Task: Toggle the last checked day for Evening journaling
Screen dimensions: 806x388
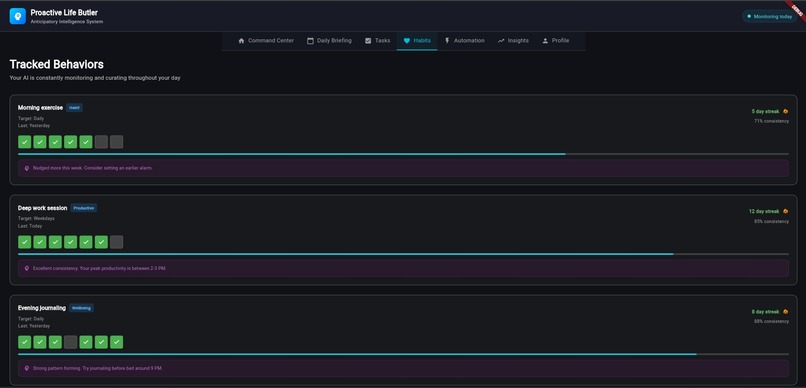Action: coord(117,342)
